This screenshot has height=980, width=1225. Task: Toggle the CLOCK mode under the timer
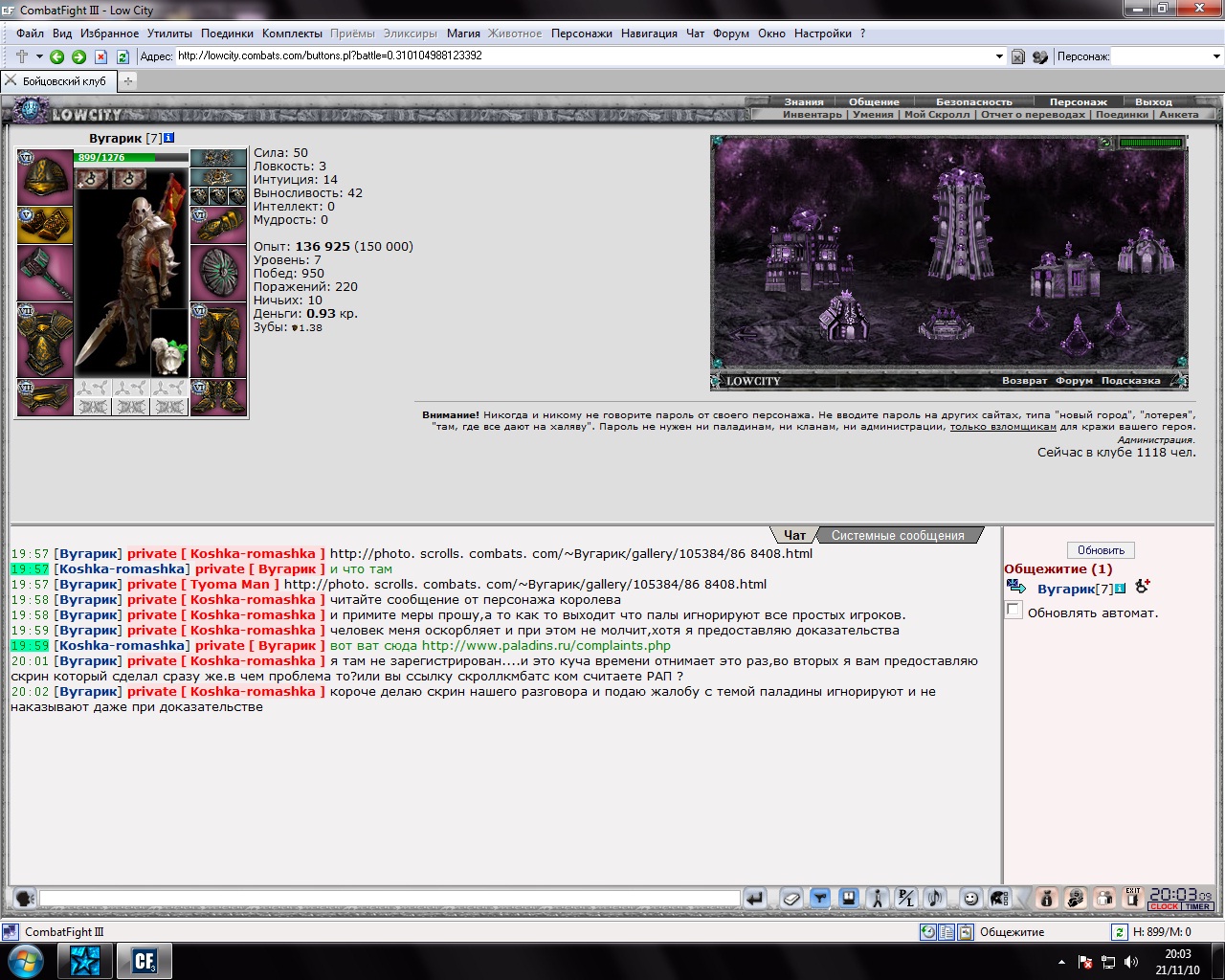pos(1165,906)
